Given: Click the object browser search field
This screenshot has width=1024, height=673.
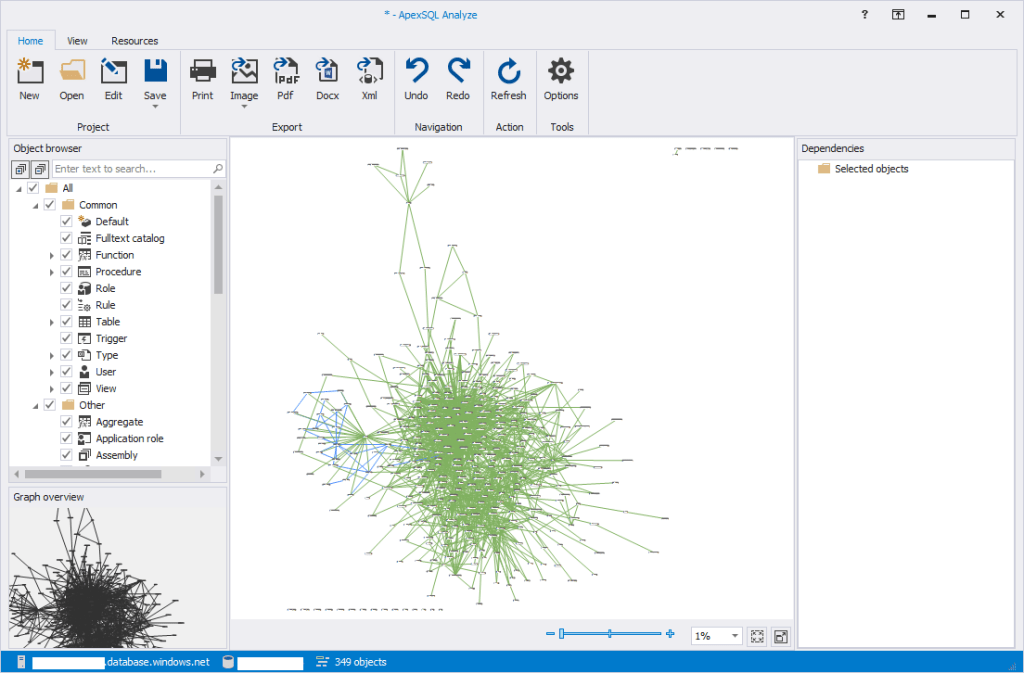Looking at the screenshot, I should pos(132,169).
